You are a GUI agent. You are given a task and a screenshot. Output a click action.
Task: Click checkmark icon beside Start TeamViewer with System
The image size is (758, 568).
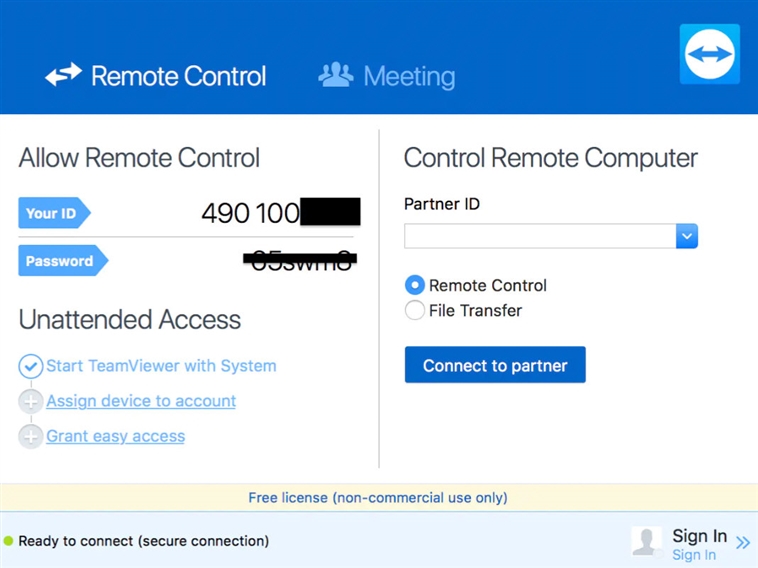coord(31,366)
